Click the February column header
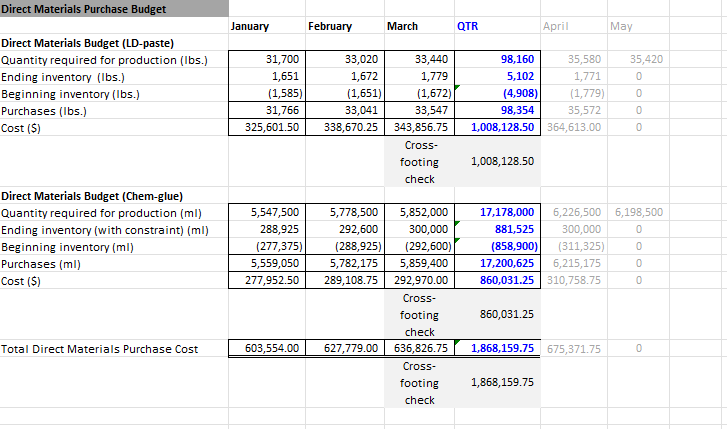Viewport: 727px width, 429px height. [345, 26]
